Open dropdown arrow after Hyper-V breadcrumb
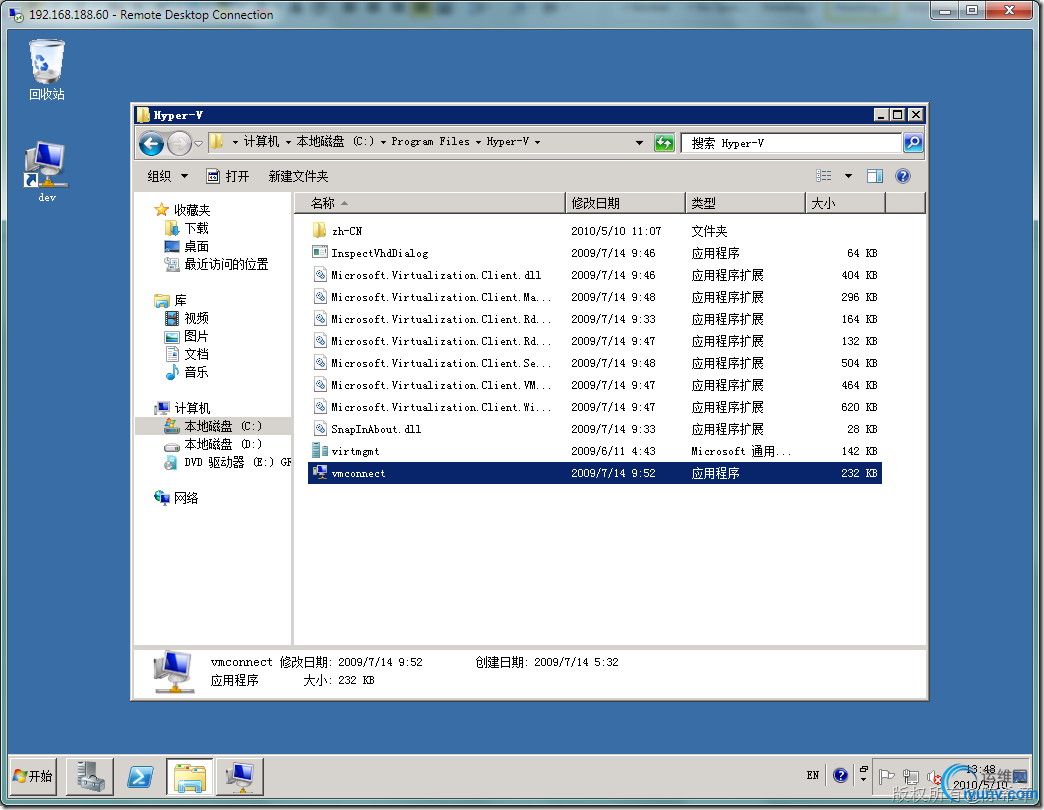 click(x=537, y=142)
